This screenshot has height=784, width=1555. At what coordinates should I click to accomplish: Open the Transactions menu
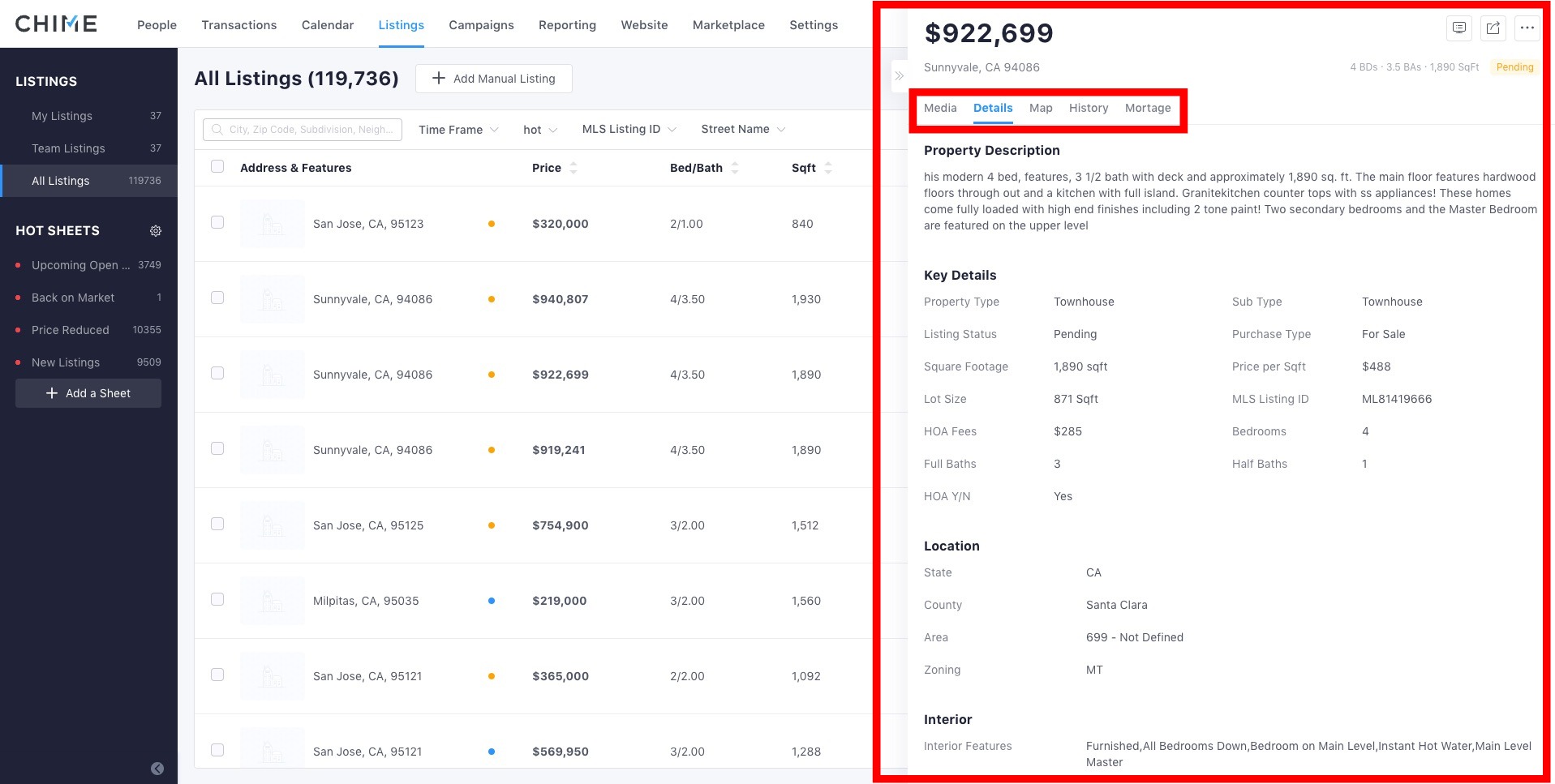pyautogui.click(x=239, y=25)
